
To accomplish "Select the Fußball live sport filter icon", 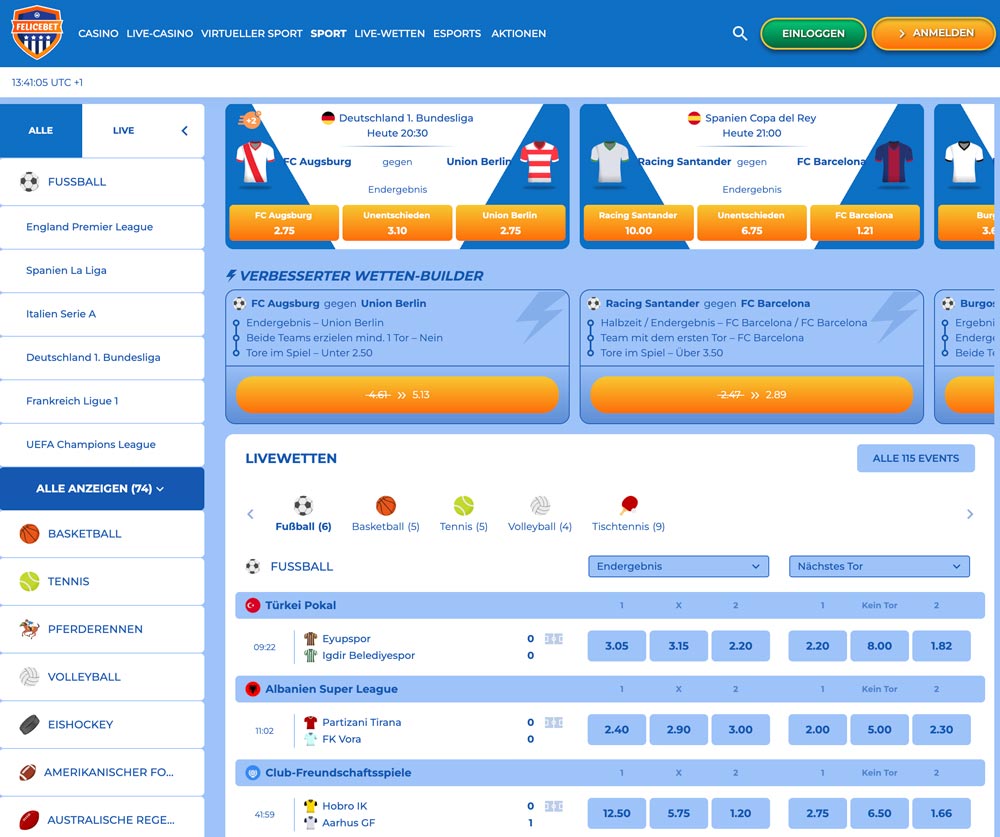I will [303, 505].
